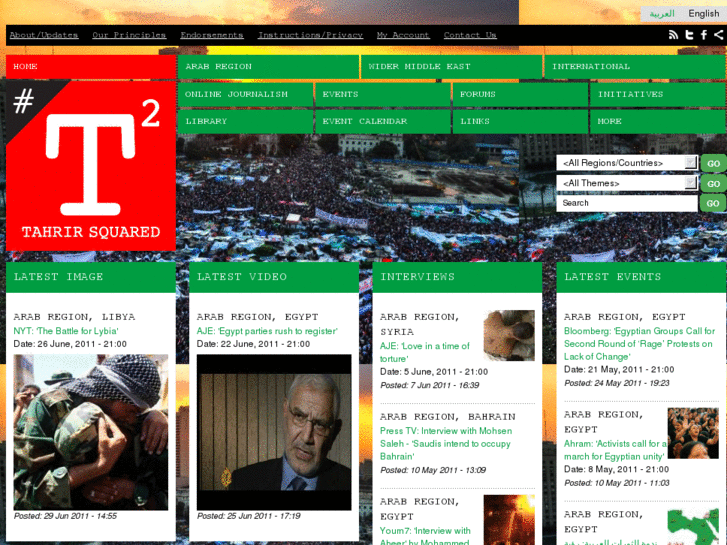Select the Links menu item

click(520, 122)
